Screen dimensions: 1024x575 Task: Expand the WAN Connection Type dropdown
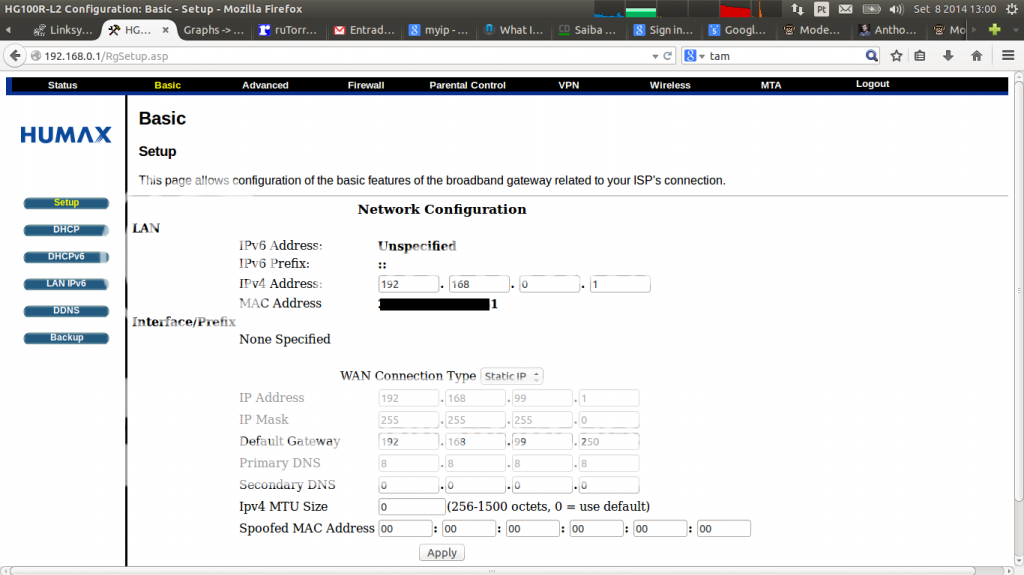coord(512,376)
